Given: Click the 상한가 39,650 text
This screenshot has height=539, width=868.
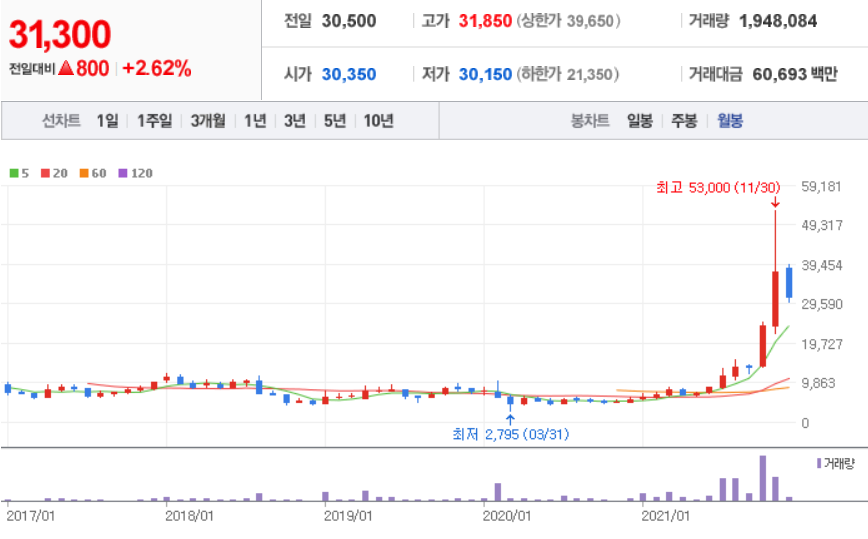Looking at the screenshot, I should click(569, 21).
